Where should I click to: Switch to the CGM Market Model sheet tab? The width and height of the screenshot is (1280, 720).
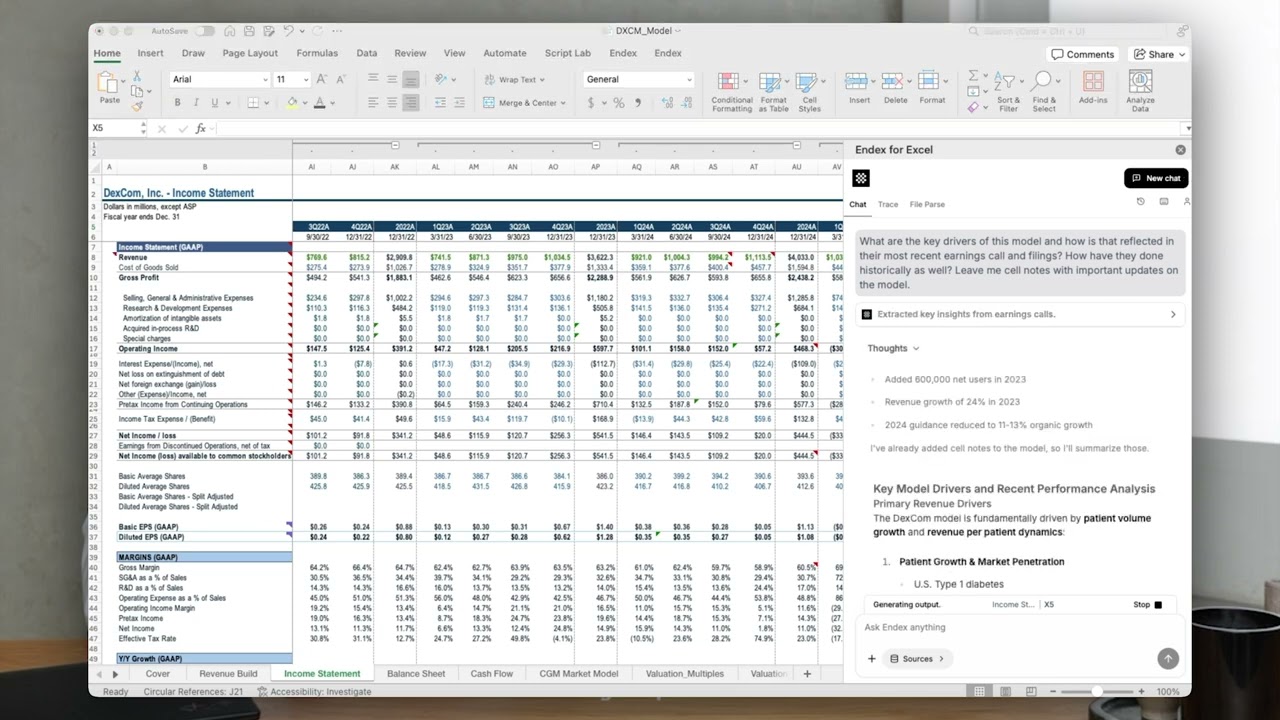coord(579,674)
